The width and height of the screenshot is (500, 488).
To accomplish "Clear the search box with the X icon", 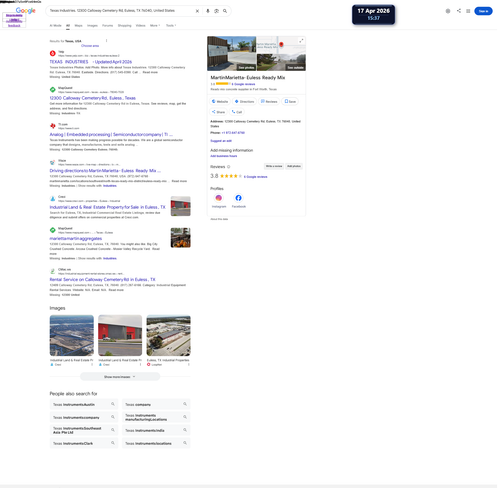I will point(197,11).
